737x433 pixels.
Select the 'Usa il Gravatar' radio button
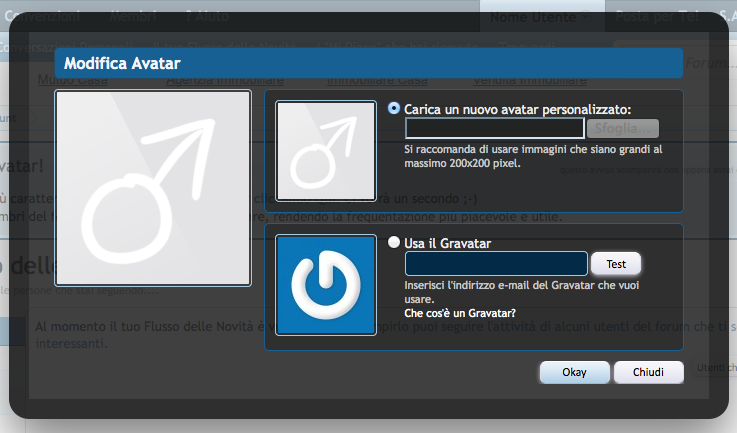394,242
